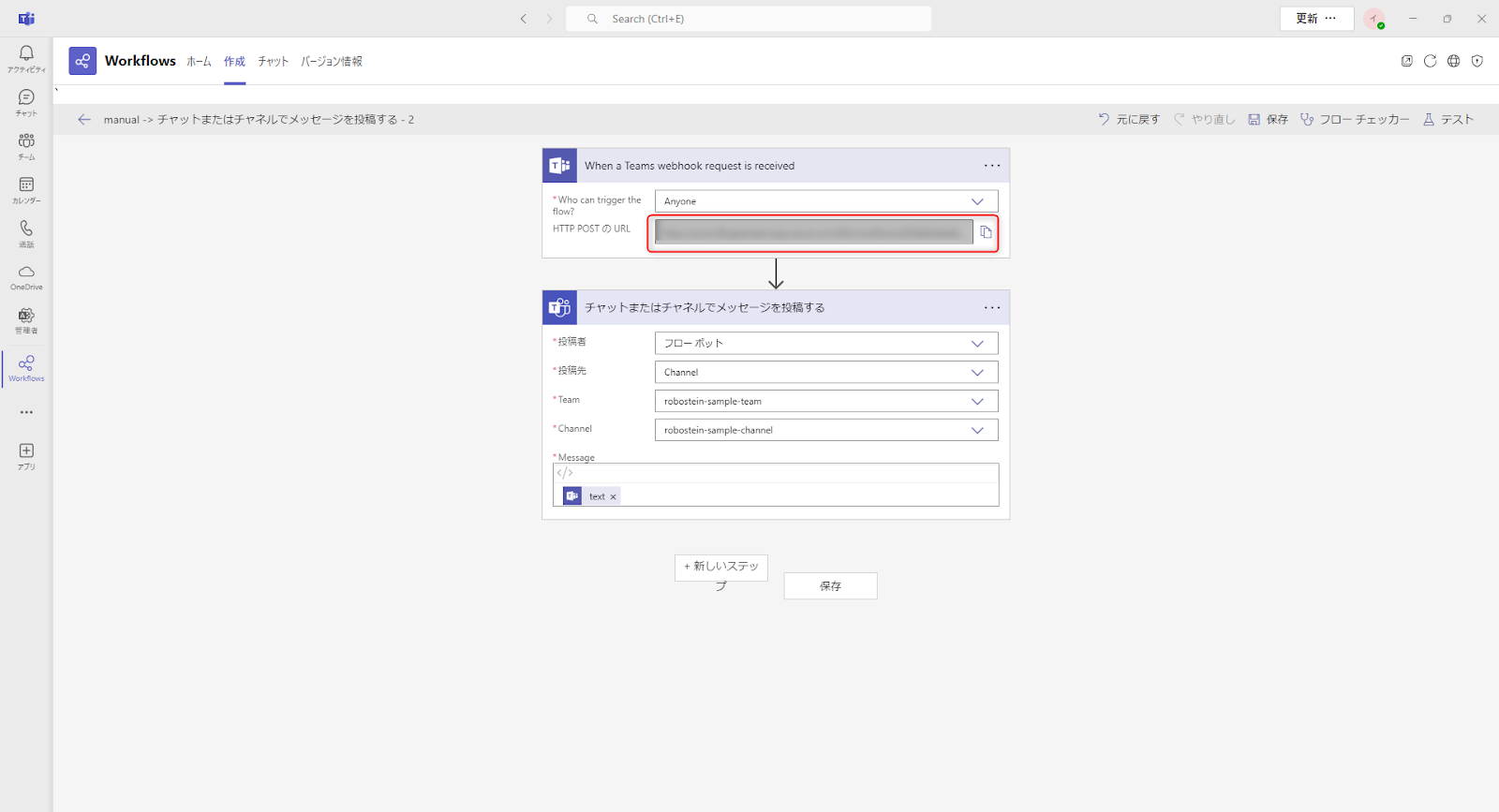
Task: Add a new step with 新しいステップ
Action: pyautogui.click(x=721, y=568)
